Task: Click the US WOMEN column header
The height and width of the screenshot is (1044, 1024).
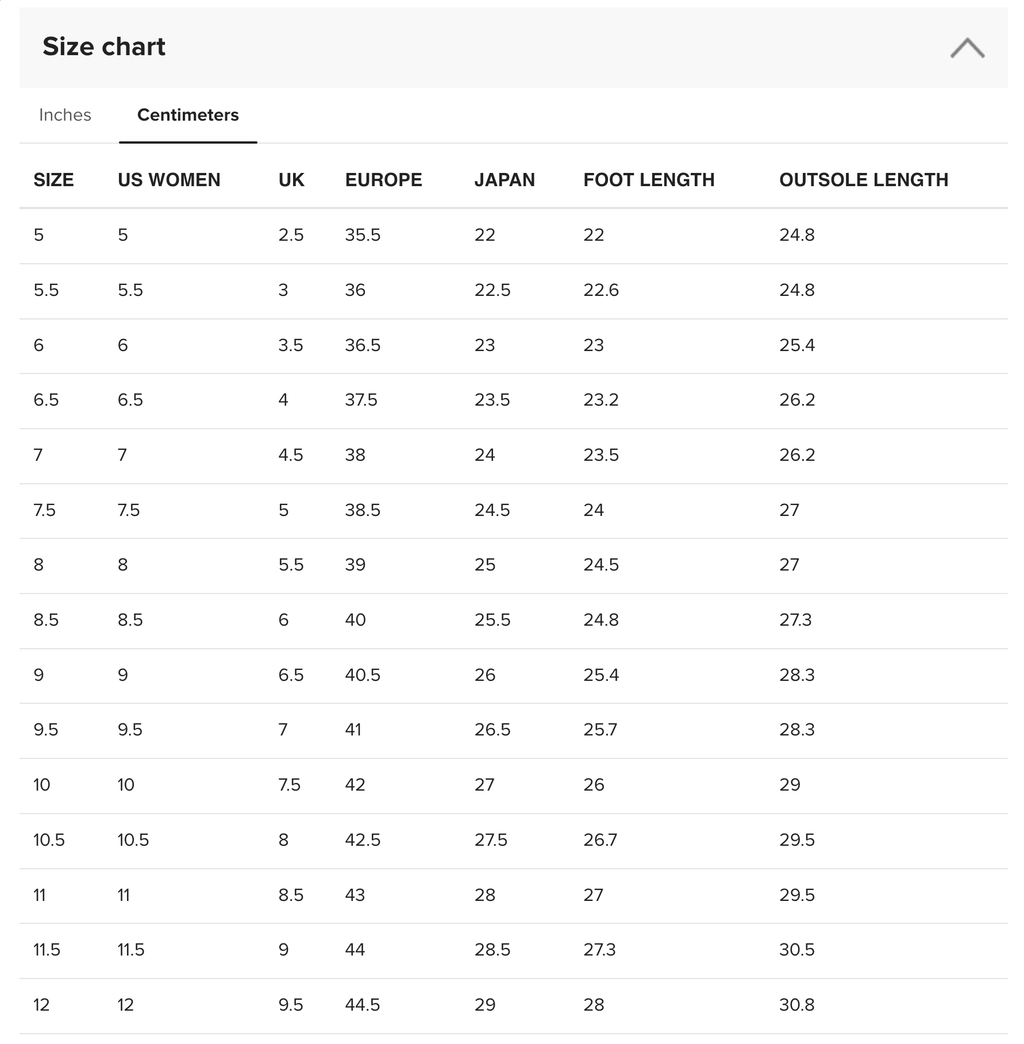Action: (x=169, y=180)
